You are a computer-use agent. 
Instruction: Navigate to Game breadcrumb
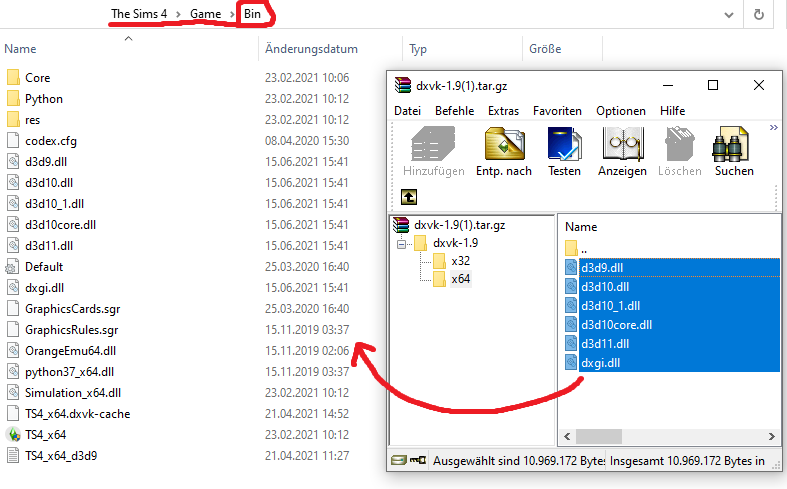205,14
